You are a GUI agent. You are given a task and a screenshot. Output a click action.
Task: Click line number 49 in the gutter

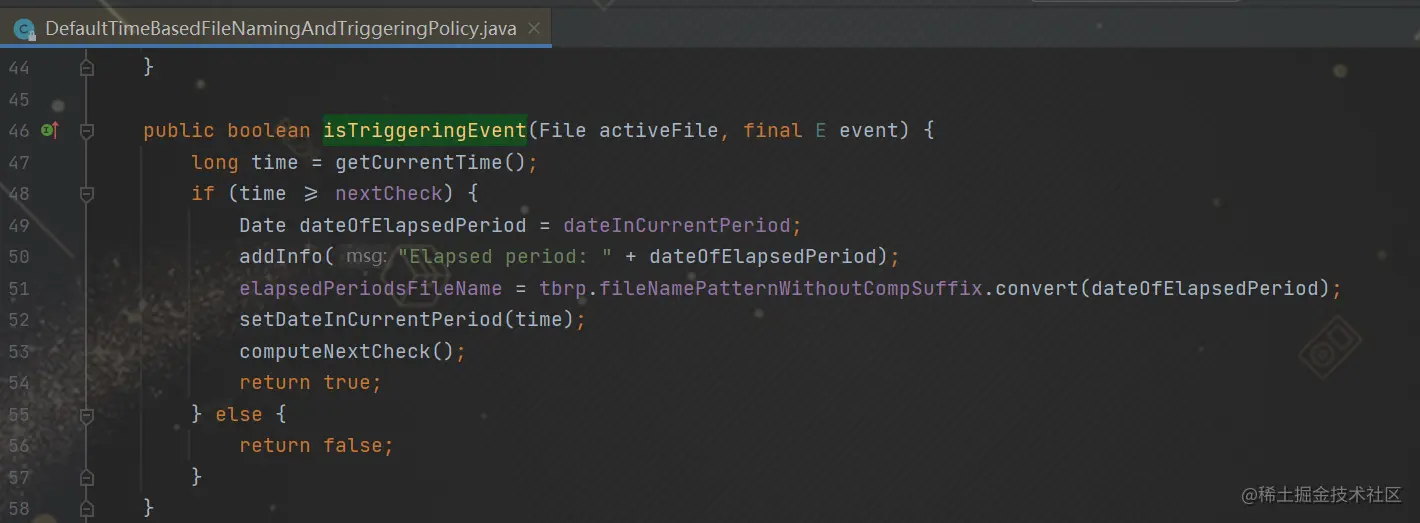point(18,225)
